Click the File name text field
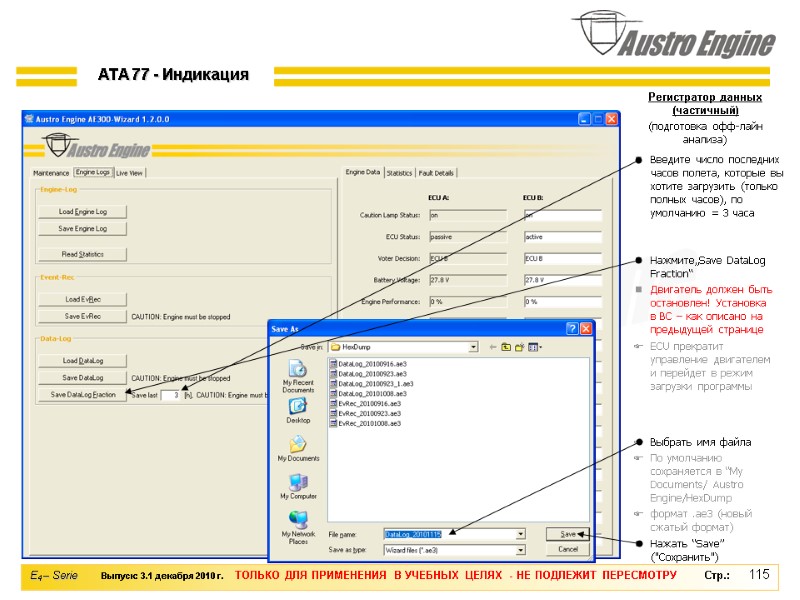 point(449,534)
